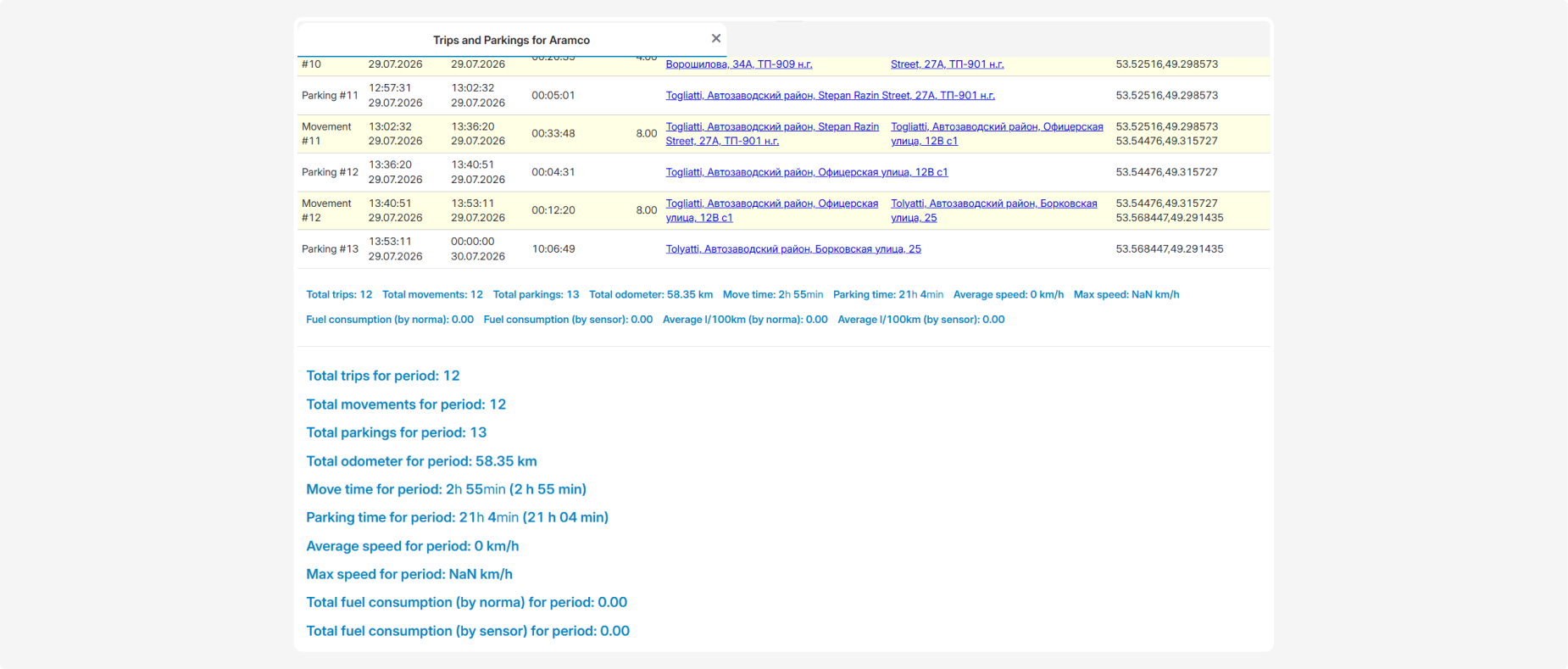Click Parking #11 start time 12:57:31
Viewport: 1568px width, 669px height.
(x=390, y=88)
